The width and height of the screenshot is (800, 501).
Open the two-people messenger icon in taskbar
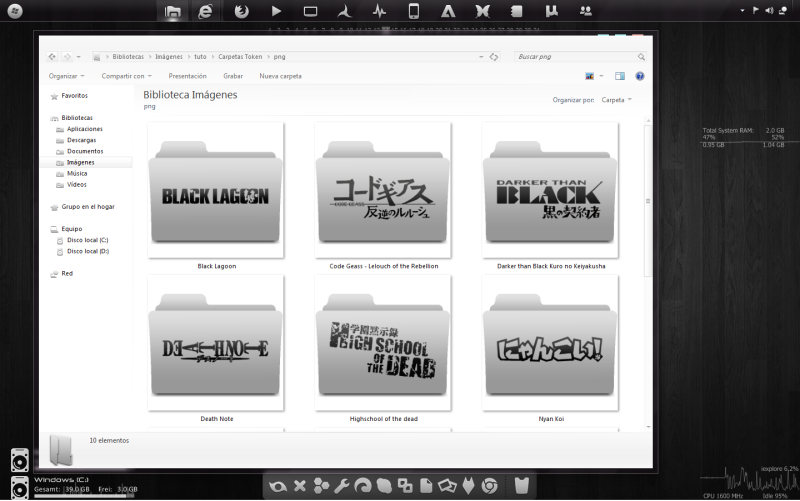coord(586,11)
